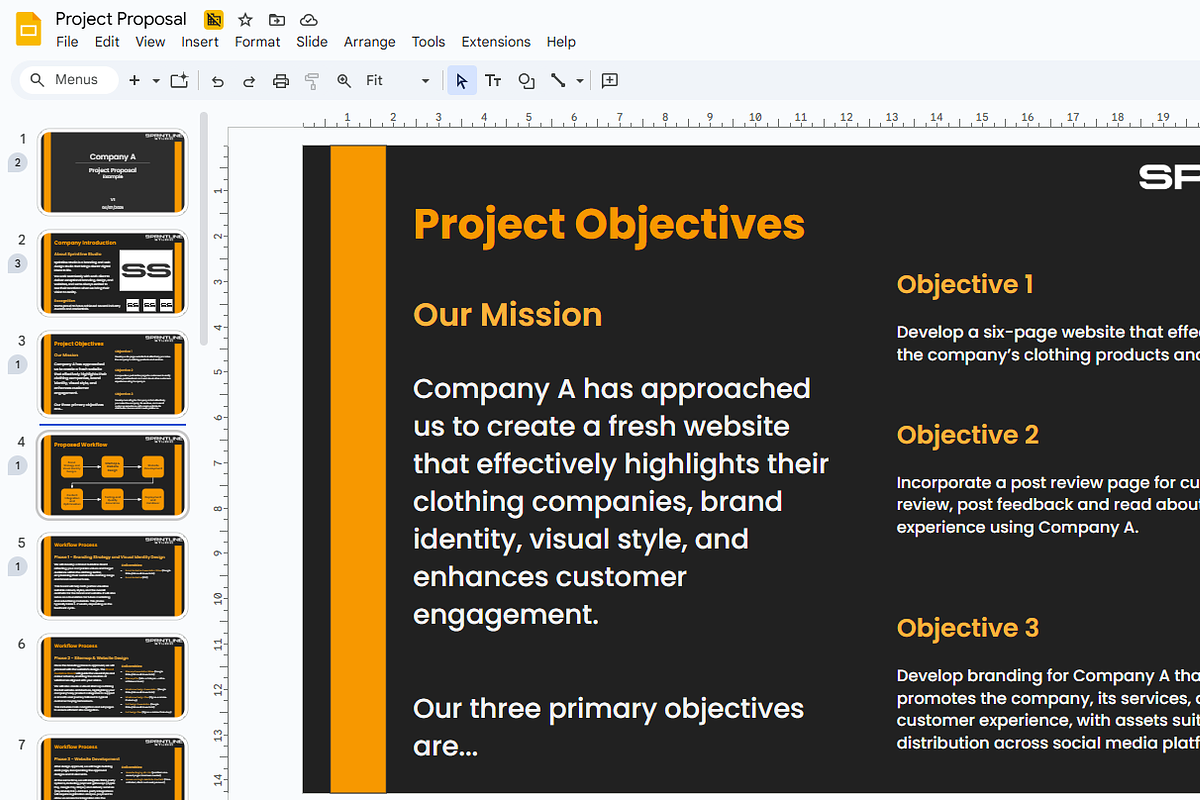Choose the Select arrow cursor tool
The width and height of the screenshot is (1200, 800).
click(x=461, y=81)
